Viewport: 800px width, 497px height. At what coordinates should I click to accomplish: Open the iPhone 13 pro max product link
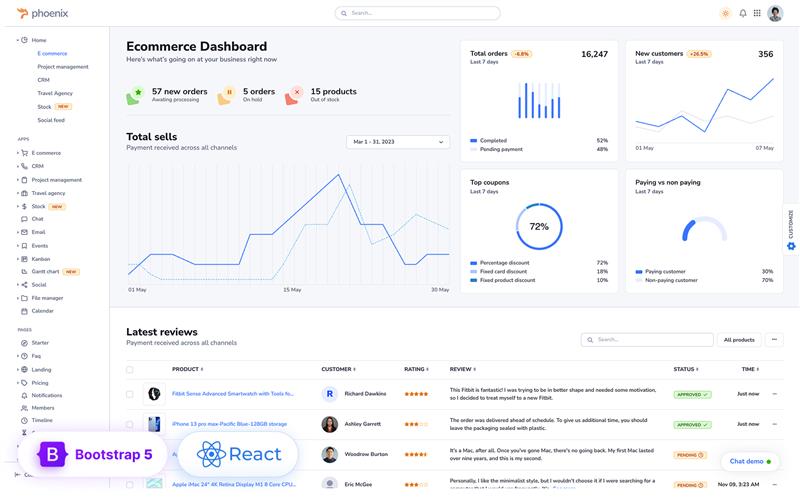[230, 424]
